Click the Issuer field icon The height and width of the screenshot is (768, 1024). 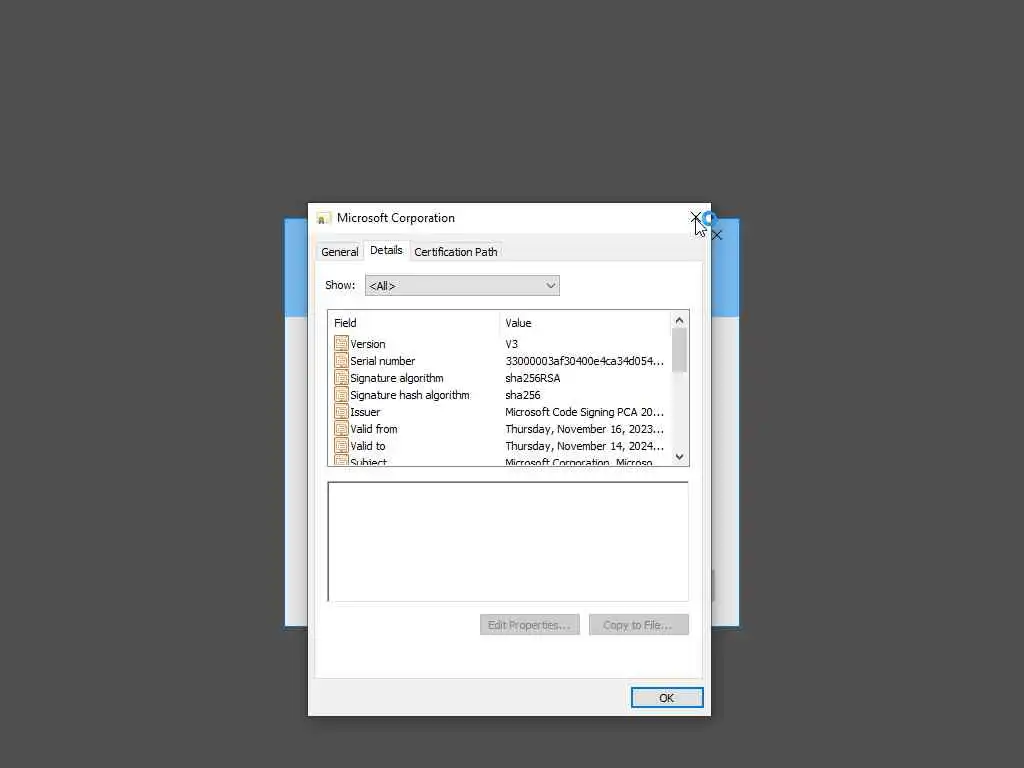click(341, 411)
